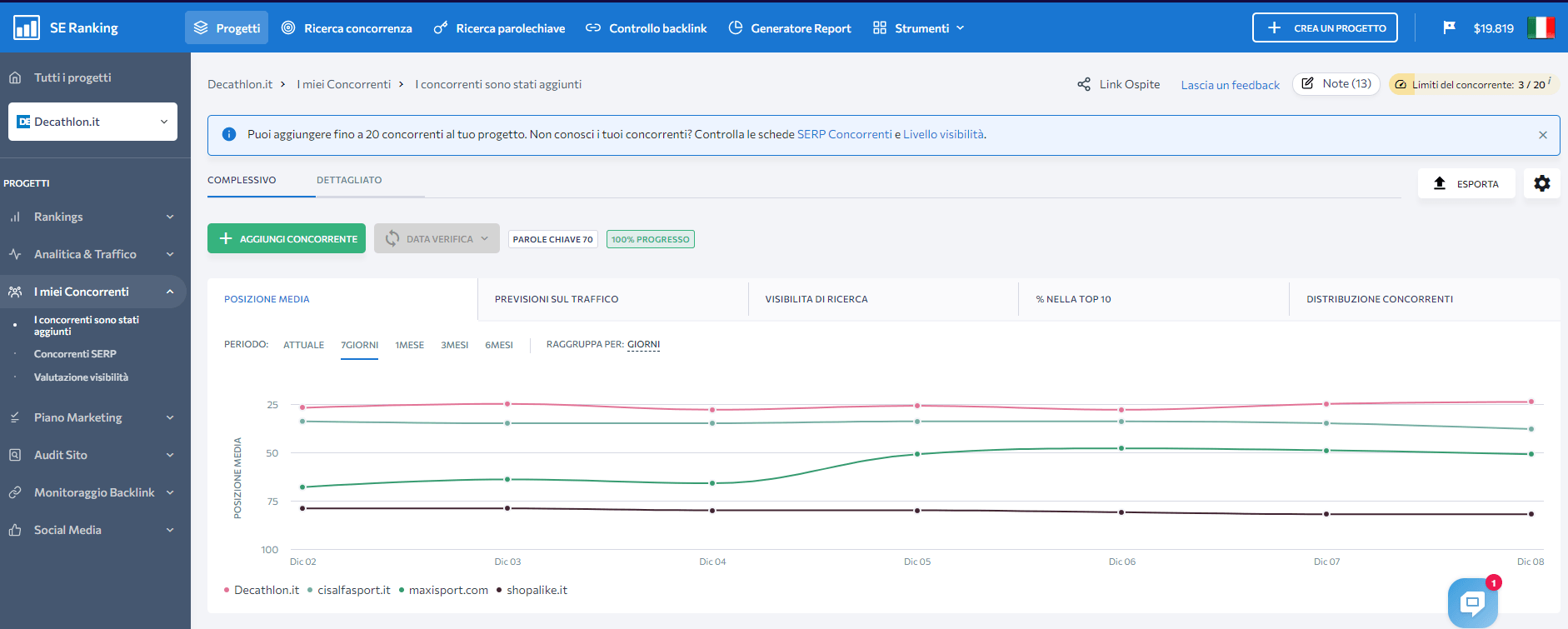Change the RAGGRUPPA PER GIORNI selector

643,345
